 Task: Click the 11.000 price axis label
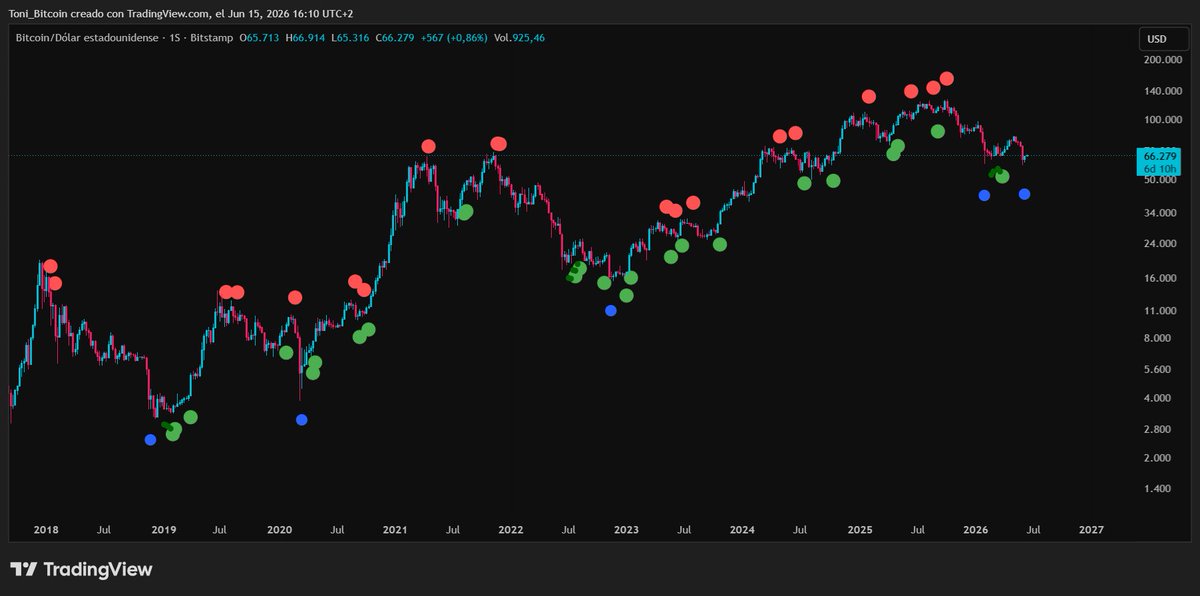coord(1160,311)
